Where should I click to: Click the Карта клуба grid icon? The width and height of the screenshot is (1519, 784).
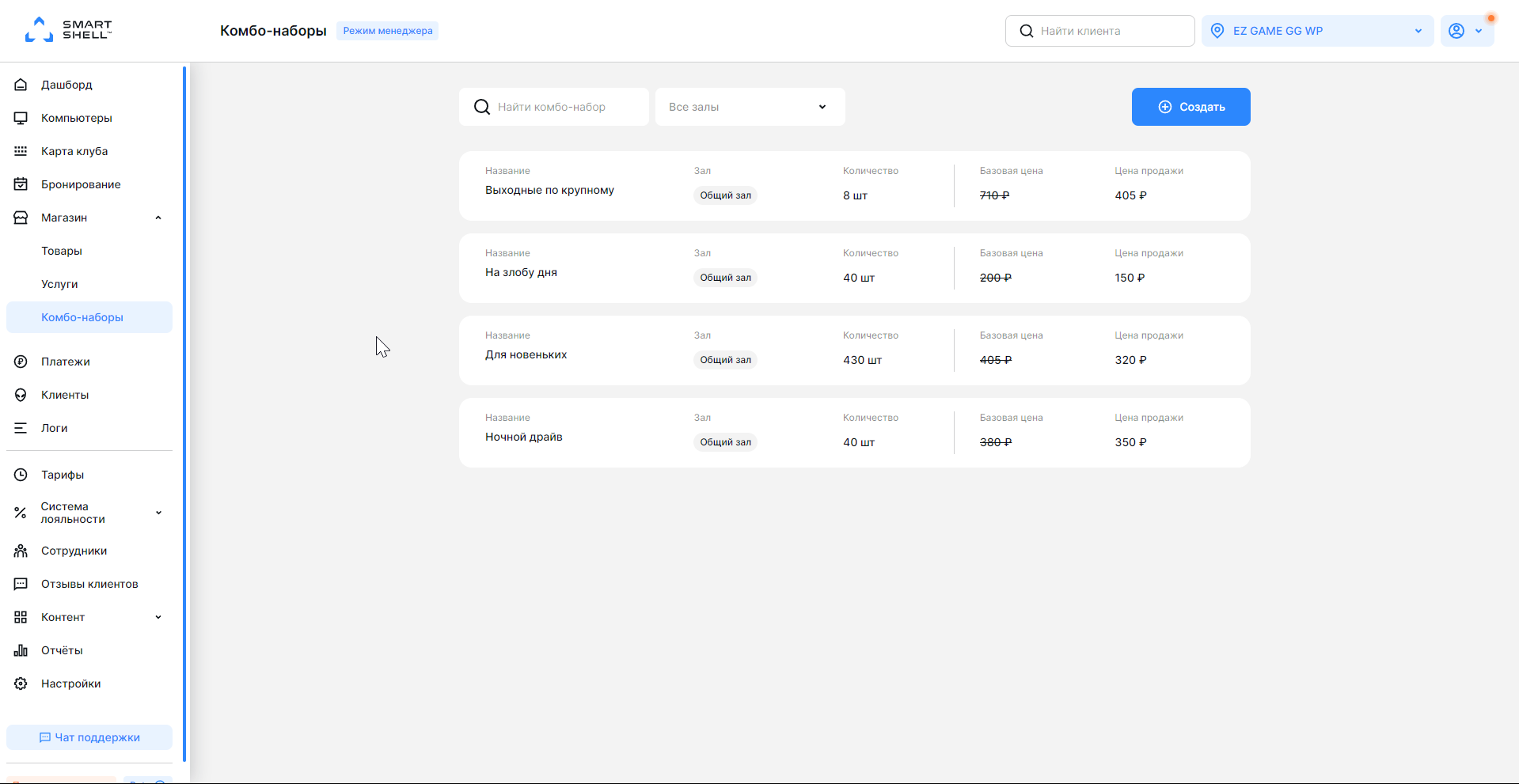tap(21, 151)
